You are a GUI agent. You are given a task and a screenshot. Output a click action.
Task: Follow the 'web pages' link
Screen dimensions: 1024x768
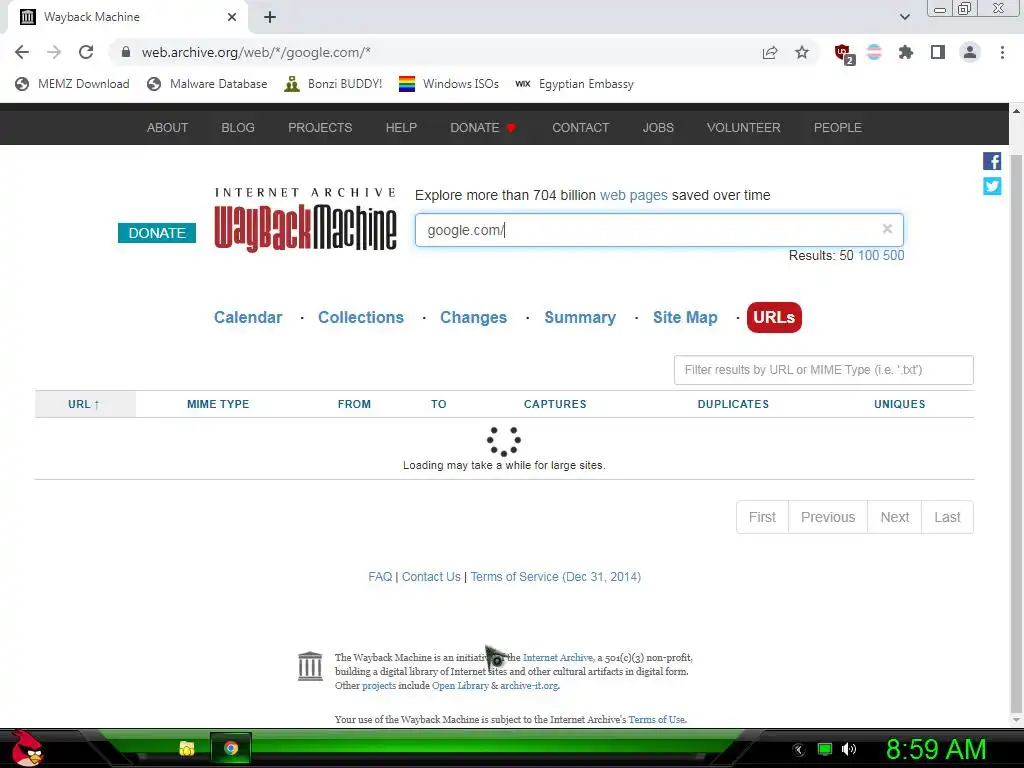pyautogui.click(x=633, y=195)
